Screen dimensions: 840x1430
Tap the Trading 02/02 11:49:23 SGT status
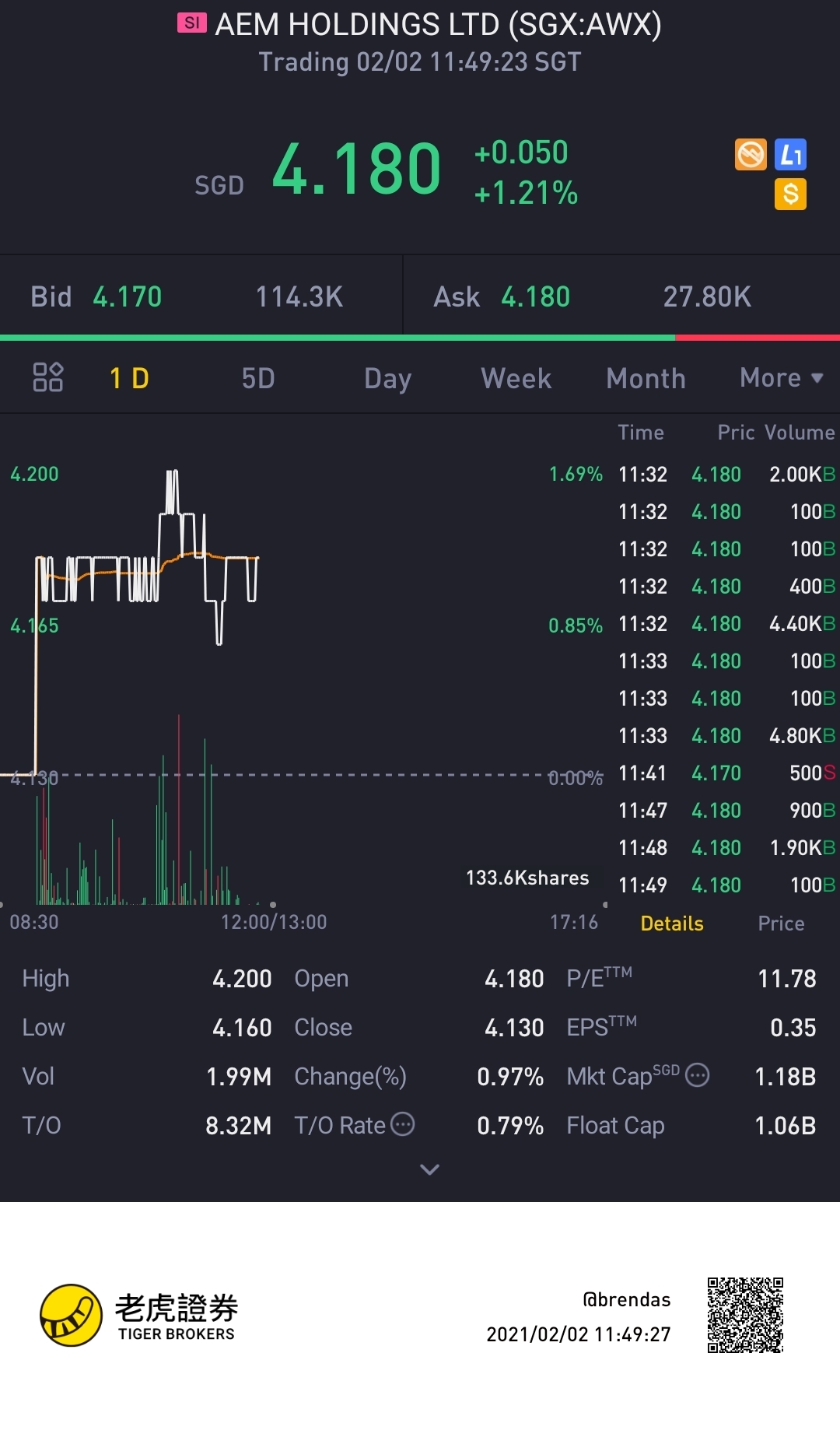click(x=420, y=62)
